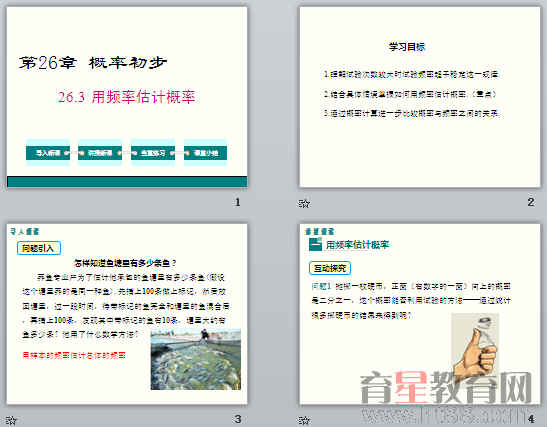The width and height of the screenshot is (547, 427).
Task: Click the 导入新课 navigation button on slide 1
Action: [x=48, y=153]
